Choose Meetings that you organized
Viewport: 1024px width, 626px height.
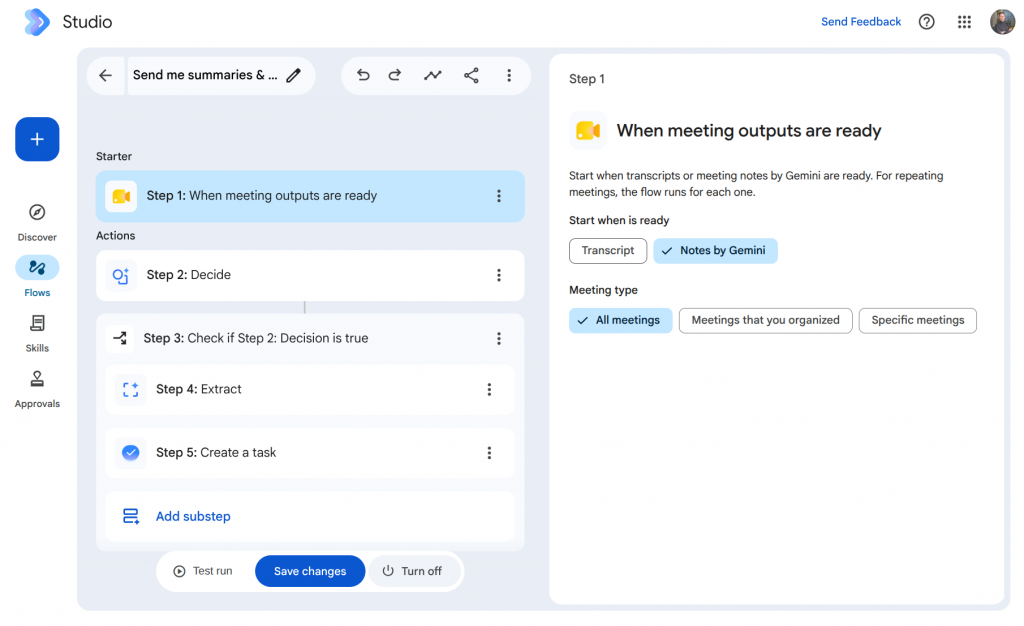point(765,321)
